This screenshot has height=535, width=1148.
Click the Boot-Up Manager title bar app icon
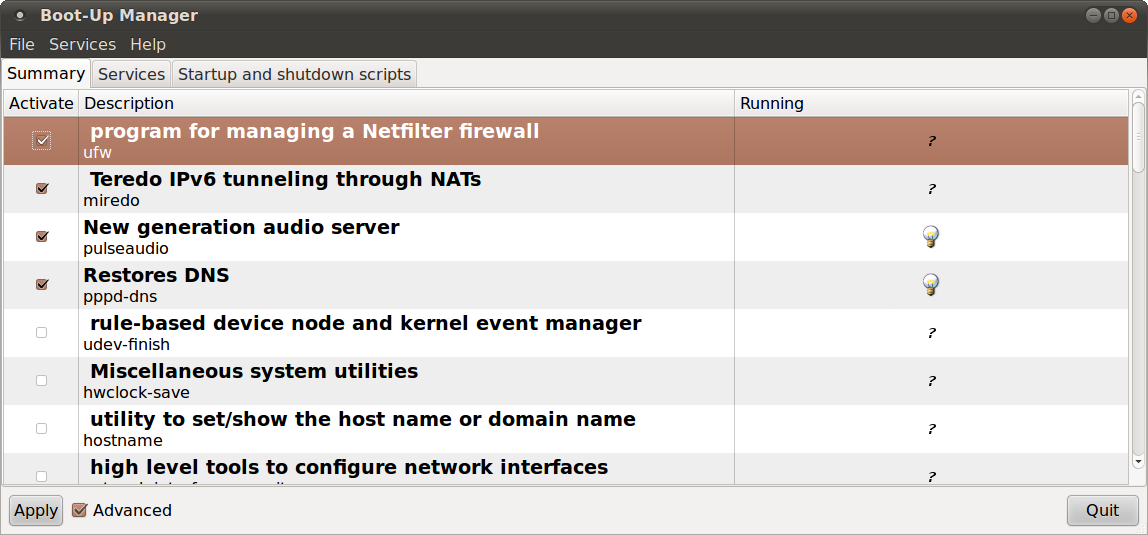pos(20,15)
